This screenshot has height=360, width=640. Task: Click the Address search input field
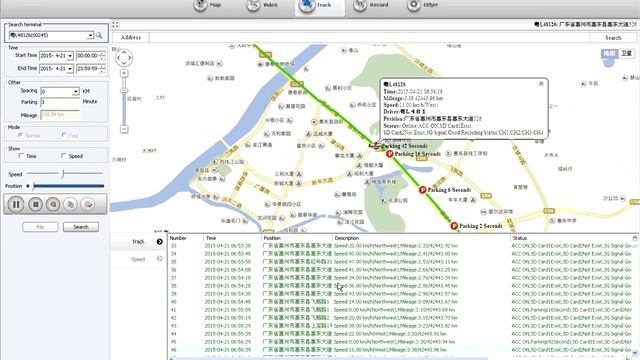tap(369, 38)
